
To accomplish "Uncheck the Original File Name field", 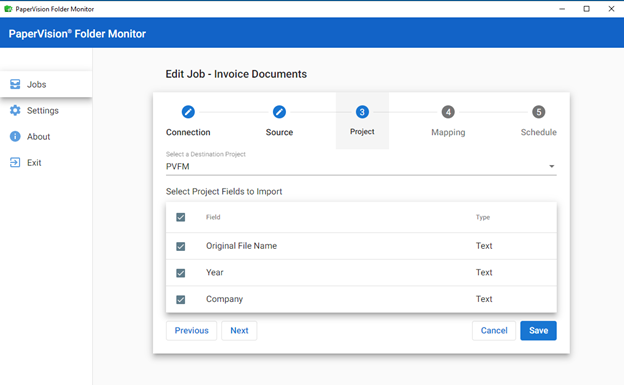I will pyautogui.click(x=181, y=246).
